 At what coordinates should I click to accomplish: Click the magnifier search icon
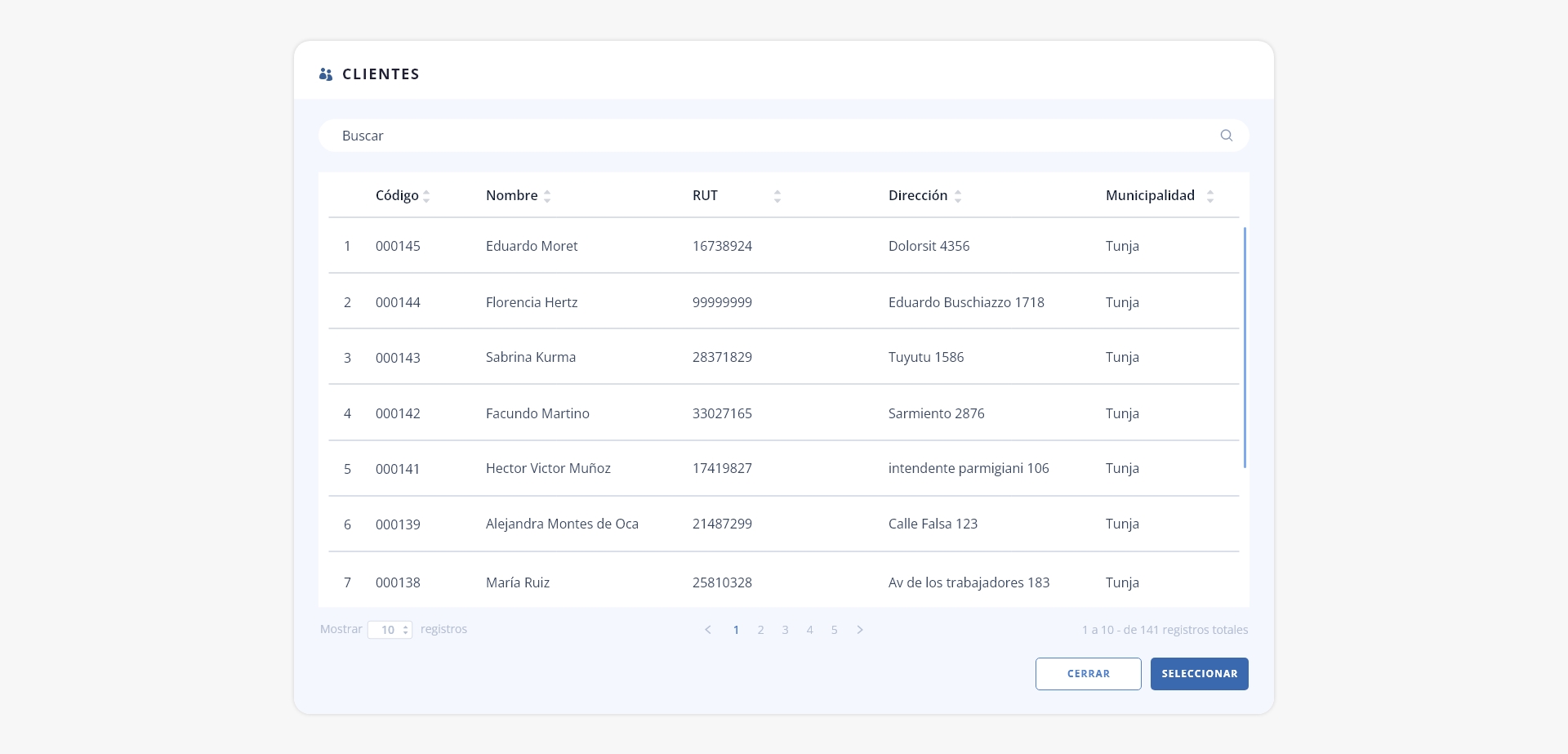tap(1226, 136)
